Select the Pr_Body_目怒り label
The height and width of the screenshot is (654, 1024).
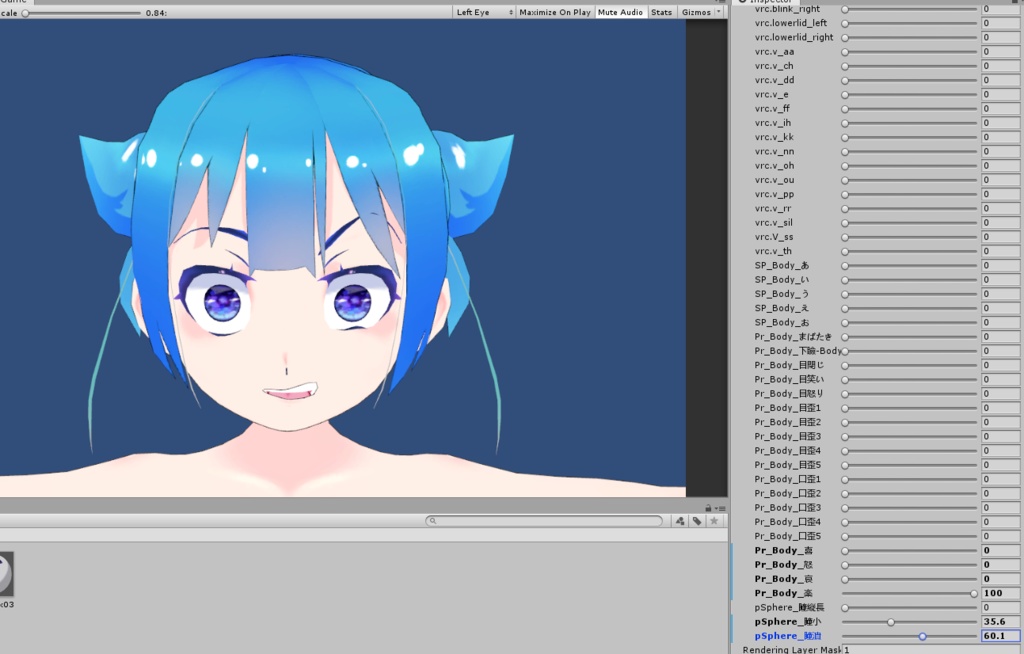tap(789, 394)
